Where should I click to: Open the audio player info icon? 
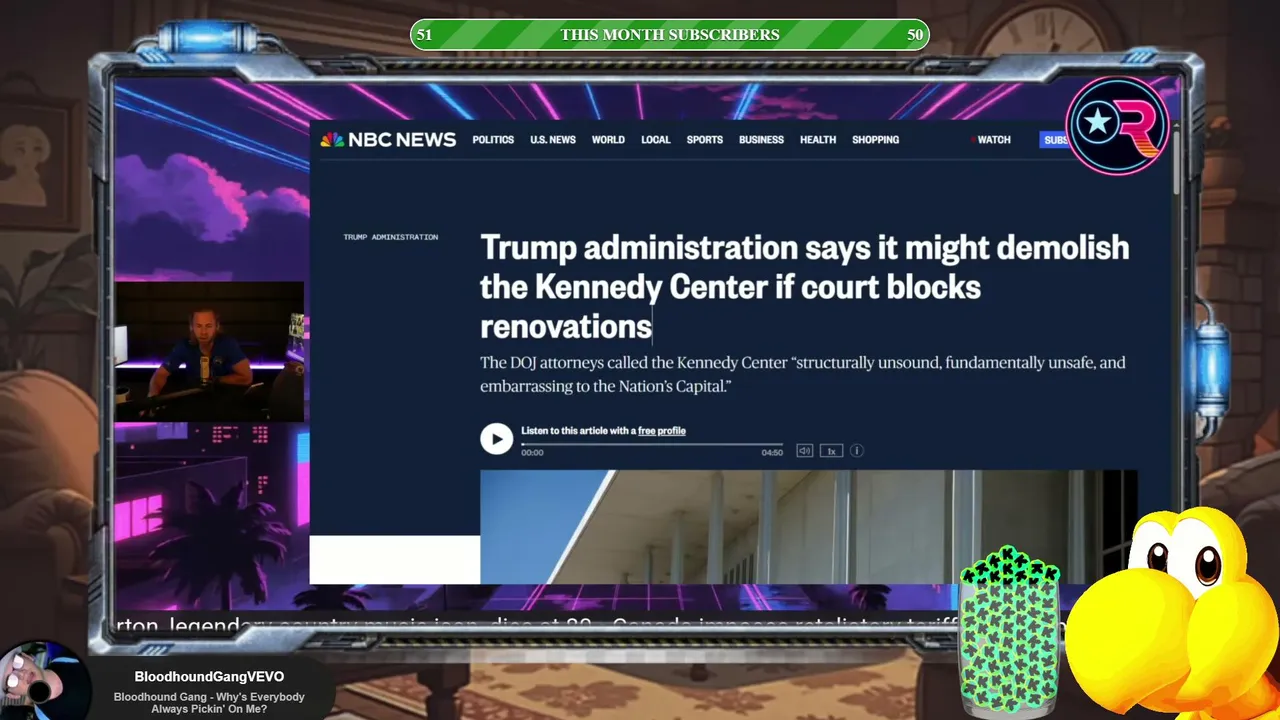(857, 451)
